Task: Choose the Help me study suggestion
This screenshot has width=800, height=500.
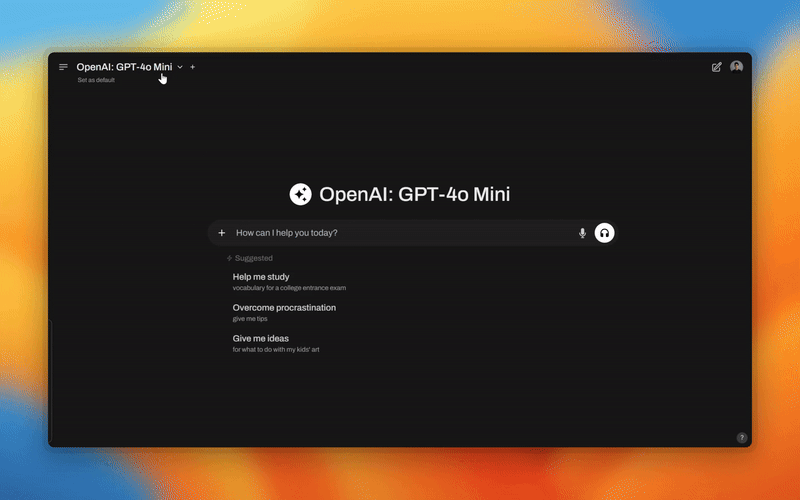Action: (x=289, y=282)
